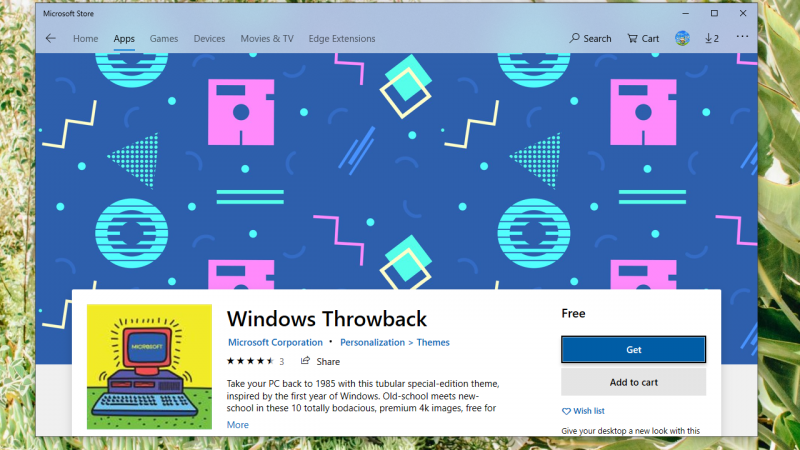The image size is (800, 450).
Task: Go to Movies & TV tab
Action: click(267, 39)
